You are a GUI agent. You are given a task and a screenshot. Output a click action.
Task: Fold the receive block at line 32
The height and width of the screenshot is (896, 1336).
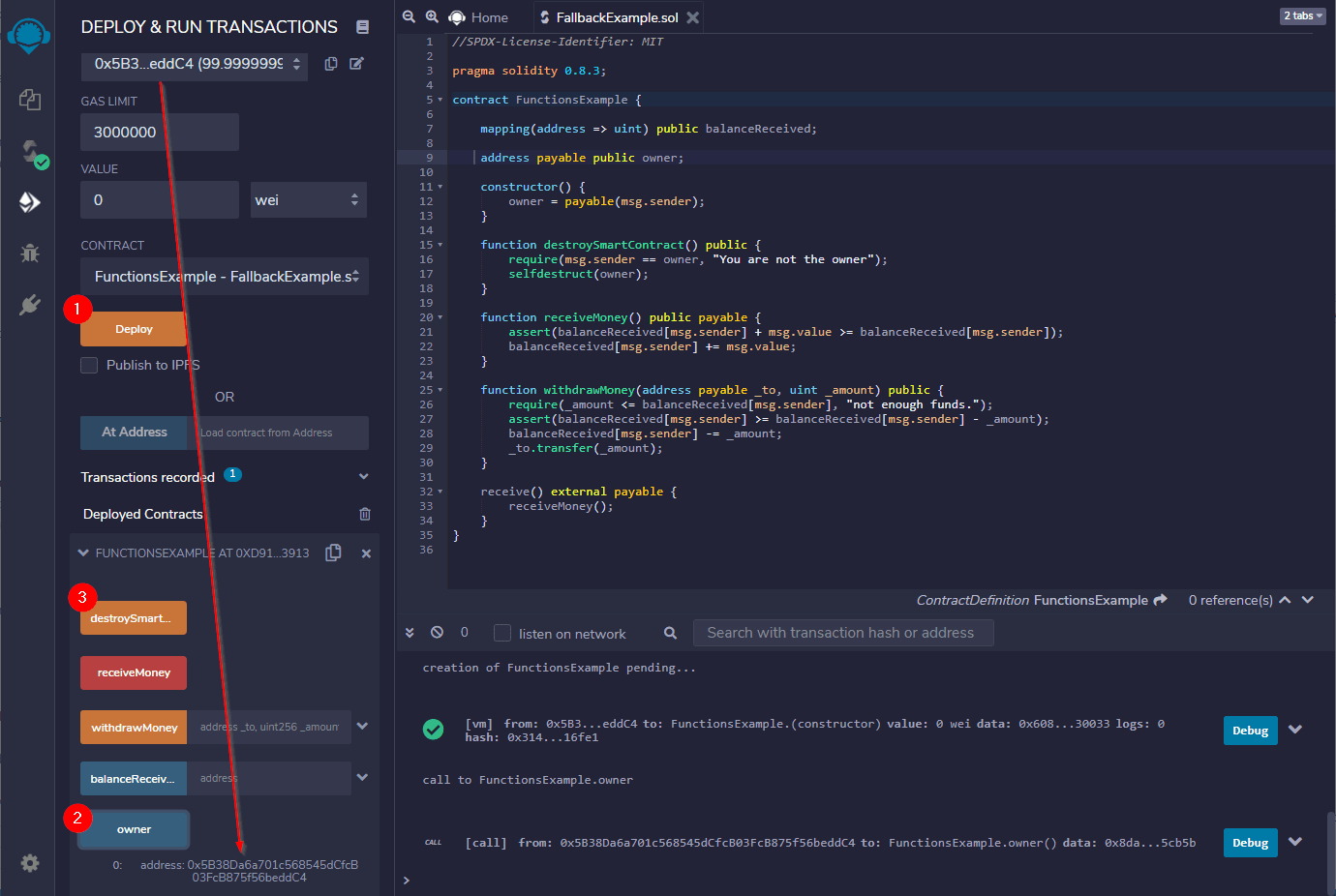point(440,492)
